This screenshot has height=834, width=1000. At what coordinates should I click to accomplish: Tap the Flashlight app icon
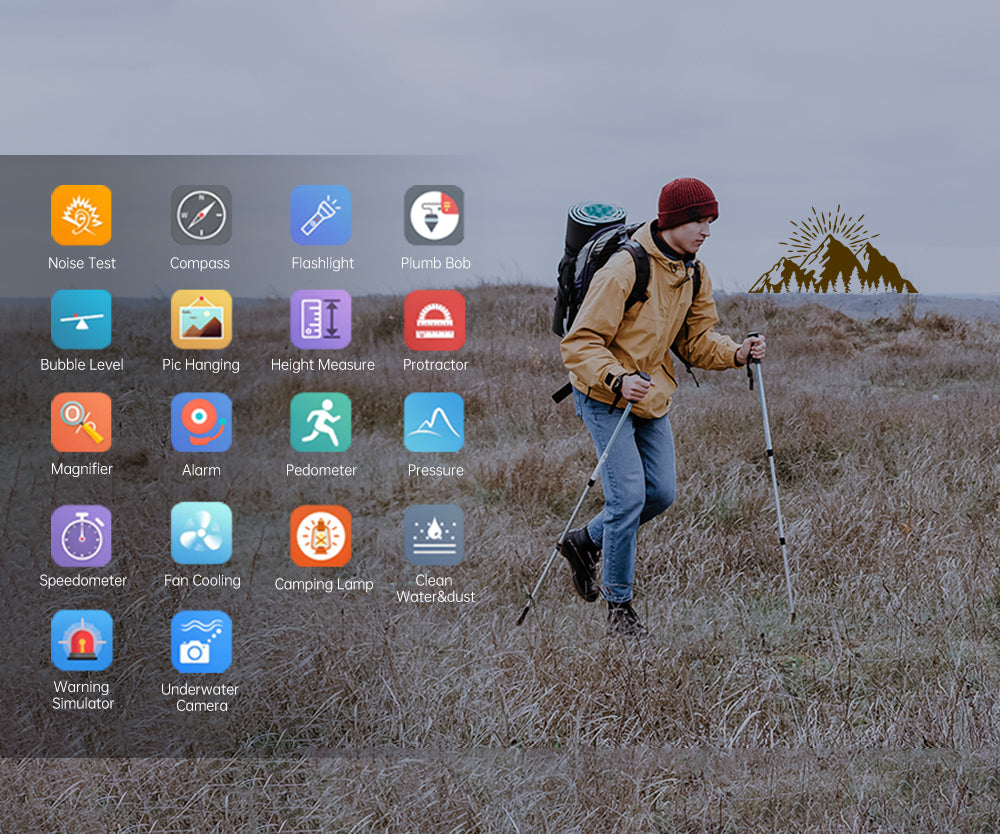(321, 215)
